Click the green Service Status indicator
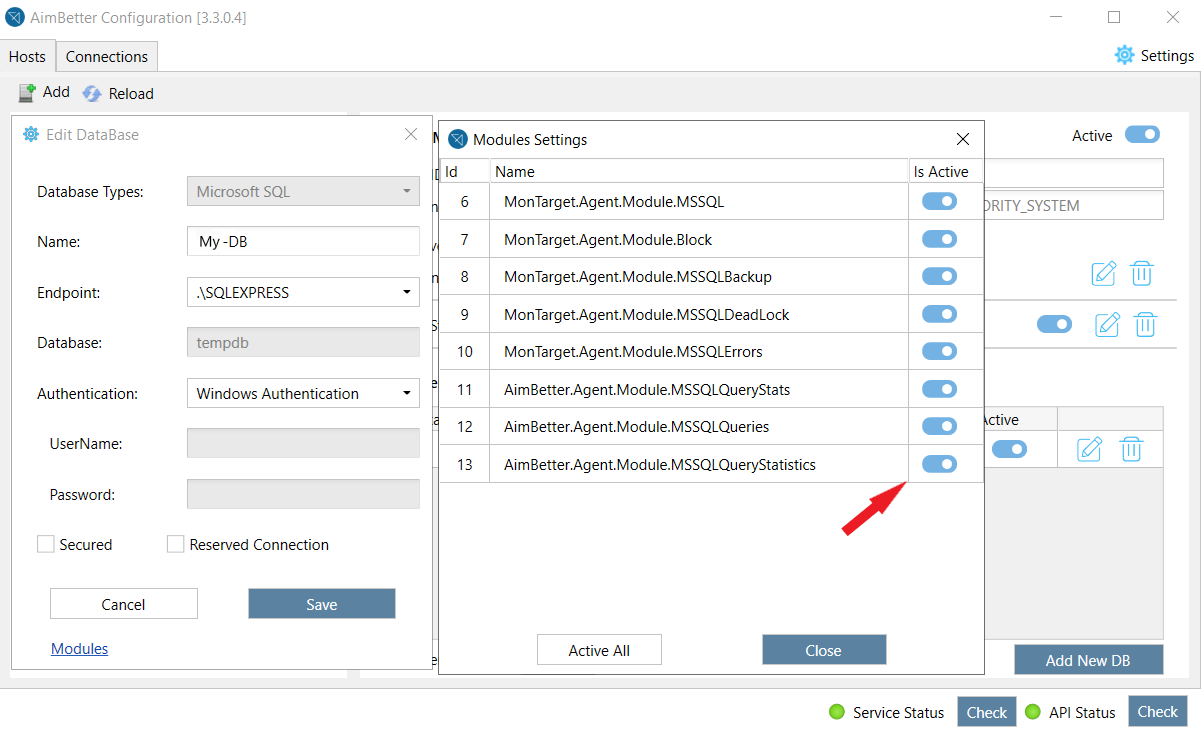This screenshot has height=738, width=1201. [x=837, y=712]
